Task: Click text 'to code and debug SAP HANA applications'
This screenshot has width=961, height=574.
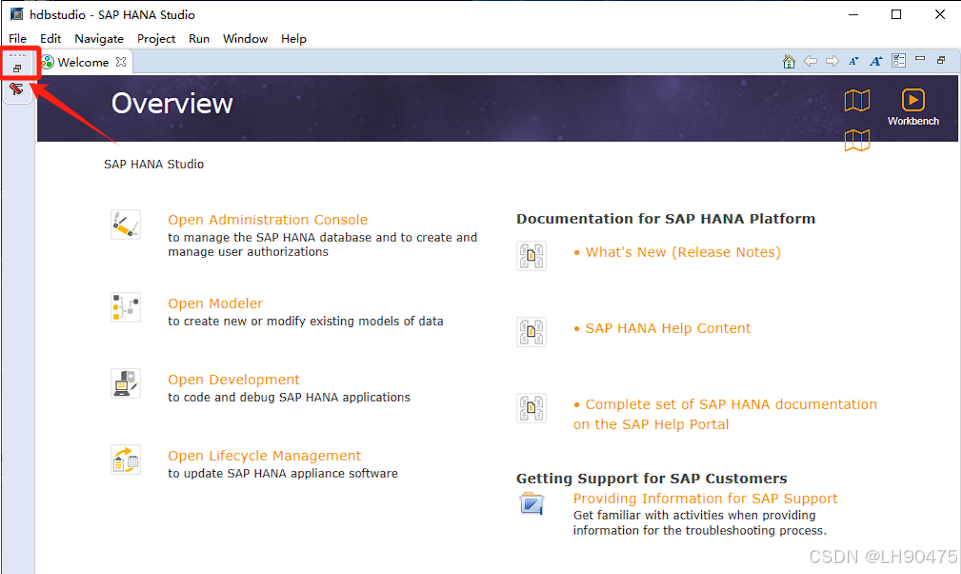Action: (289, 398)
